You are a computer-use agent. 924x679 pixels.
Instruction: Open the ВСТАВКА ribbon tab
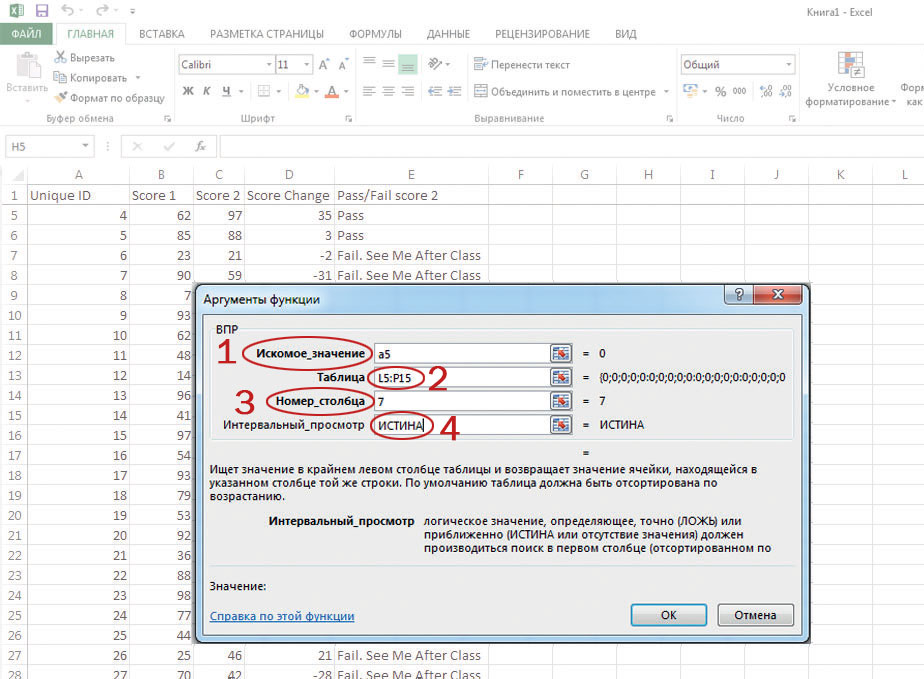click(161, 34)
